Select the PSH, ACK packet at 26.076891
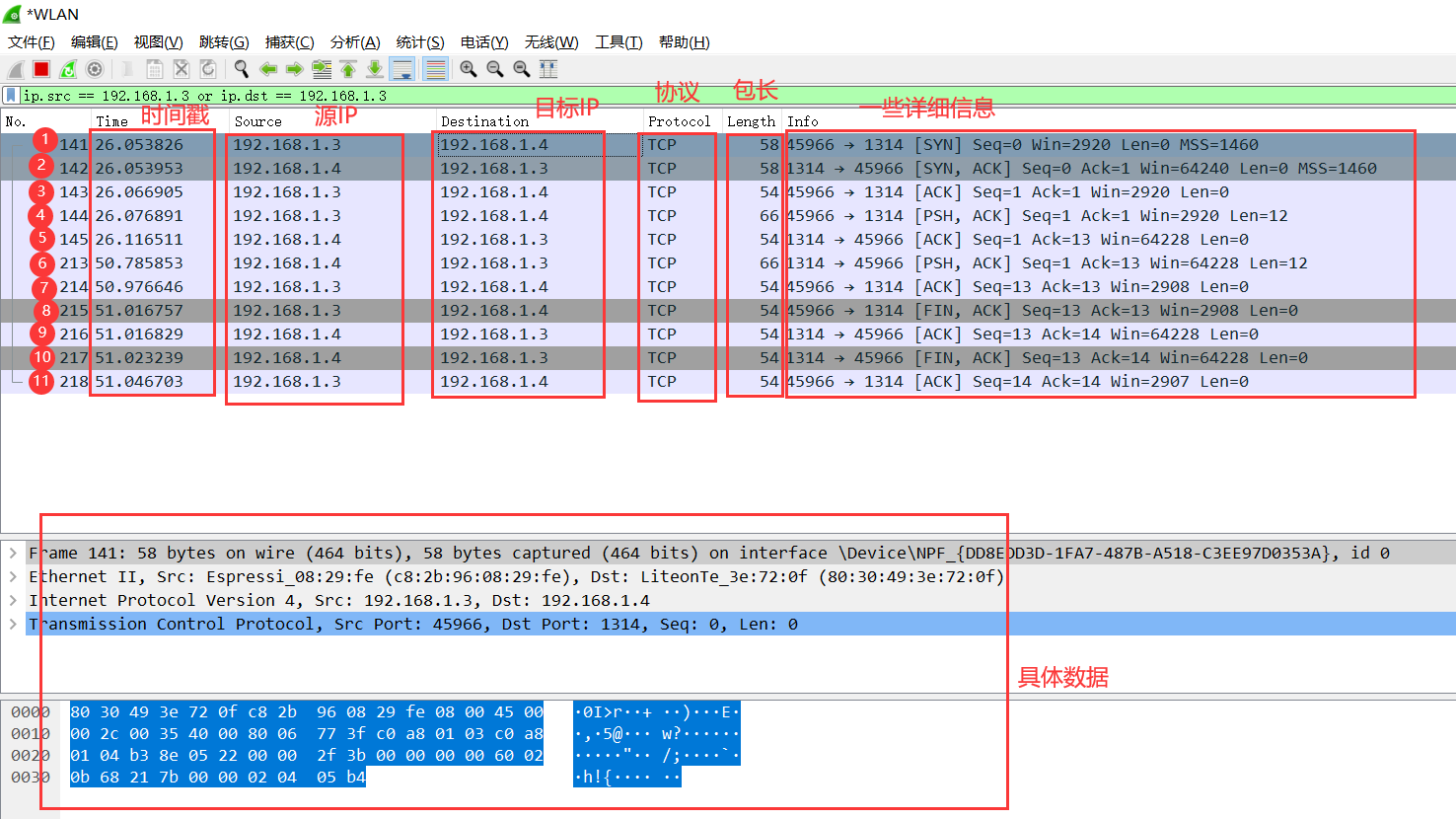Screen dimensions: 1456x819 [x=728, y=216]
